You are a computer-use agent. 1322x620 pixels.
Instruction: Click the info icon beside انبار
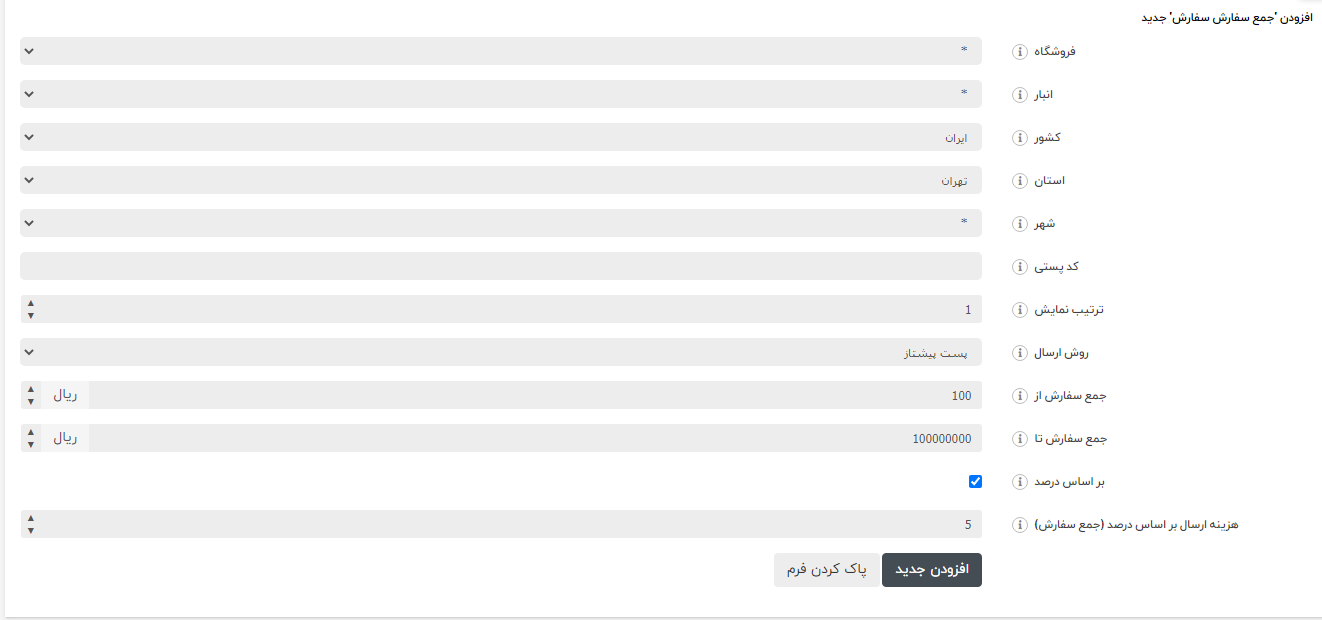coord(1019,94)
